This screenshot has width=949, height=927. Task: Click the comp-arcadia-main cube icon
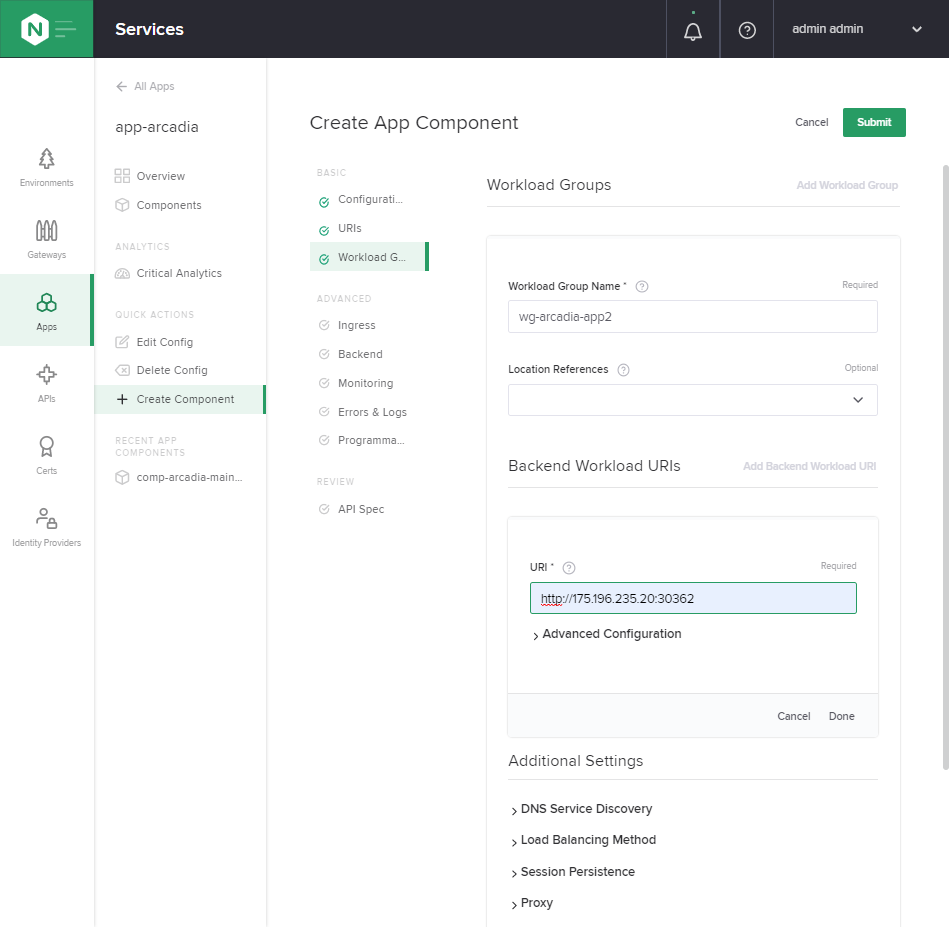(122, 477)
